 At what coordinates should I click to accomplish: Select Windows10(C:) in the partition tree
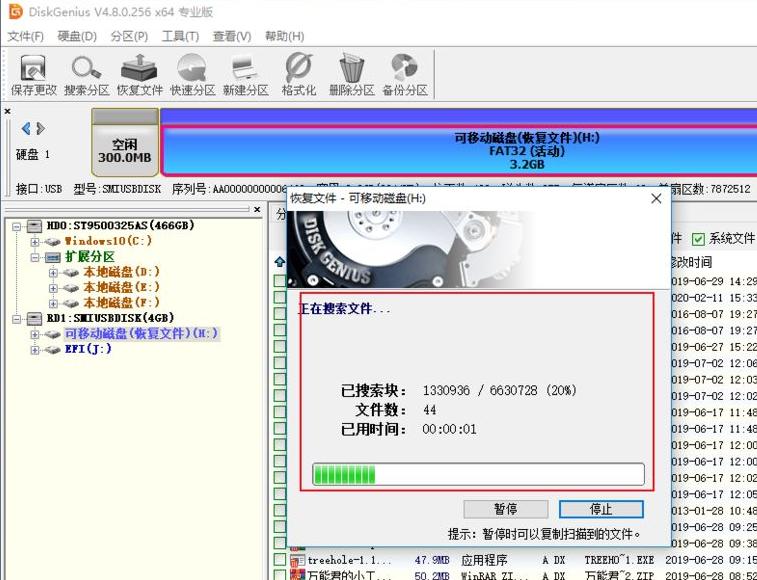(108, 240)
